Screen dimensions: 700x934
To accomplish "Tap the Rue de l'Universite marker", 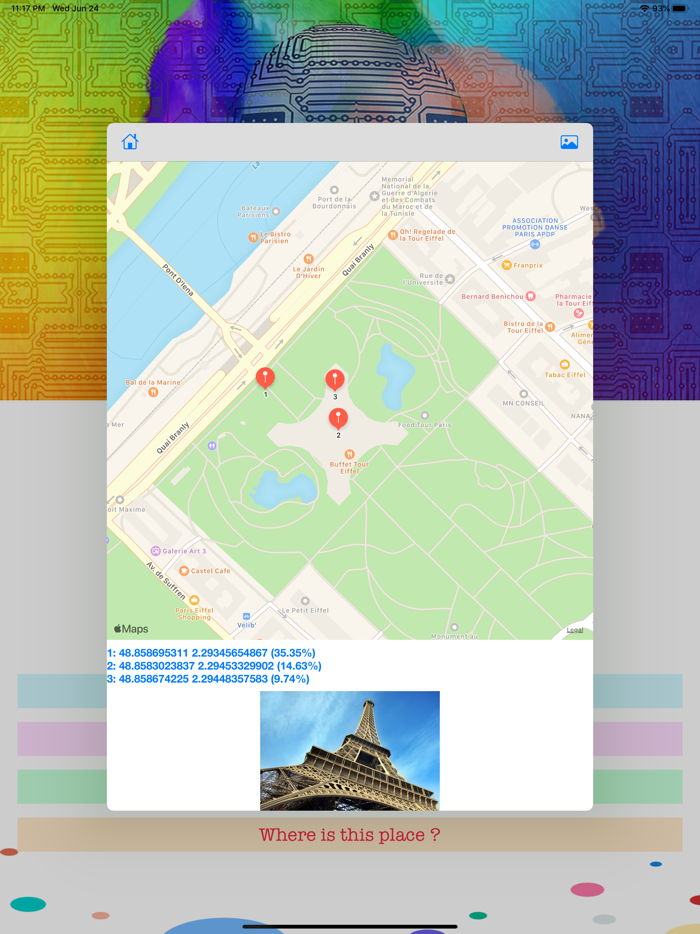I will pos(450,279).
